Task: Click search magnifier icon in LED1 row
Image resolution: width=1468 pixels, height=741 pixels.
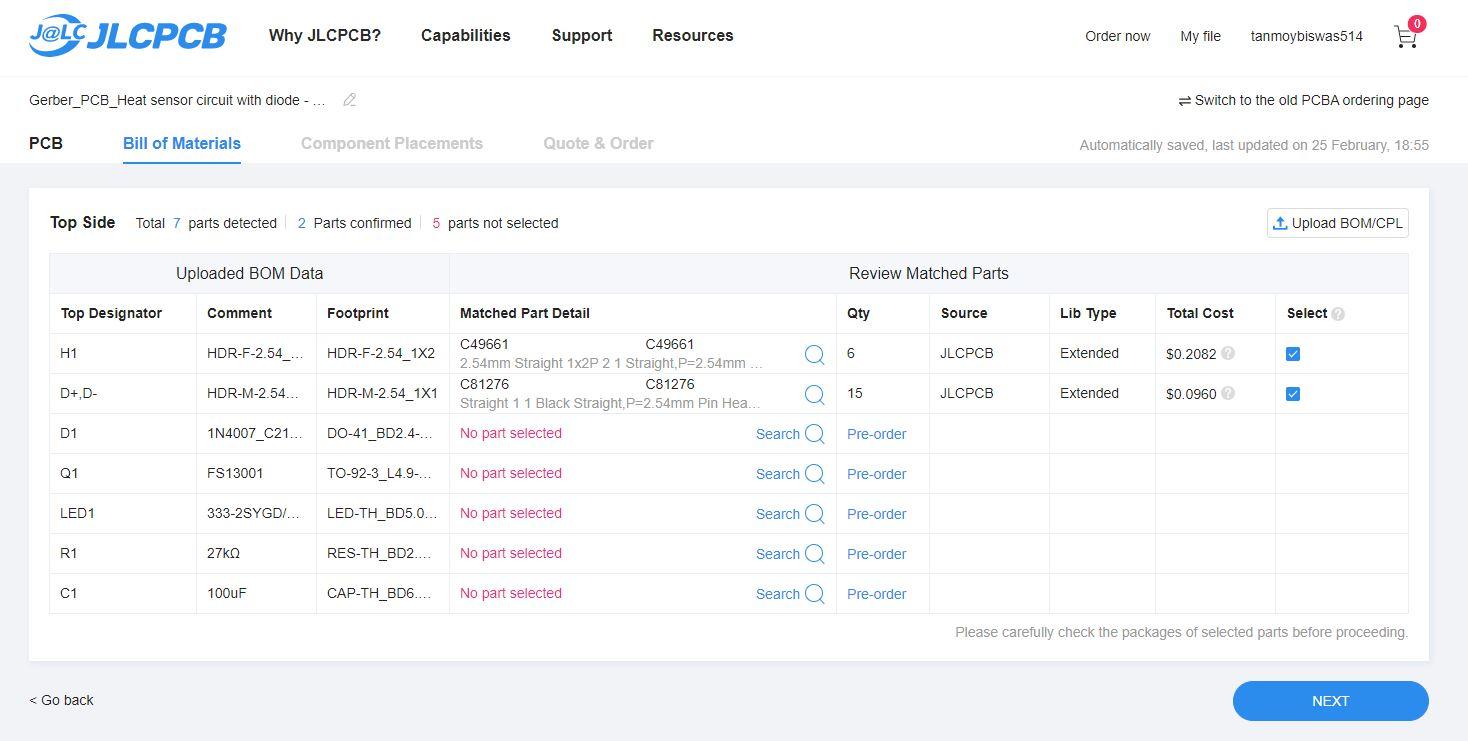Action: [x=815, y=514]
